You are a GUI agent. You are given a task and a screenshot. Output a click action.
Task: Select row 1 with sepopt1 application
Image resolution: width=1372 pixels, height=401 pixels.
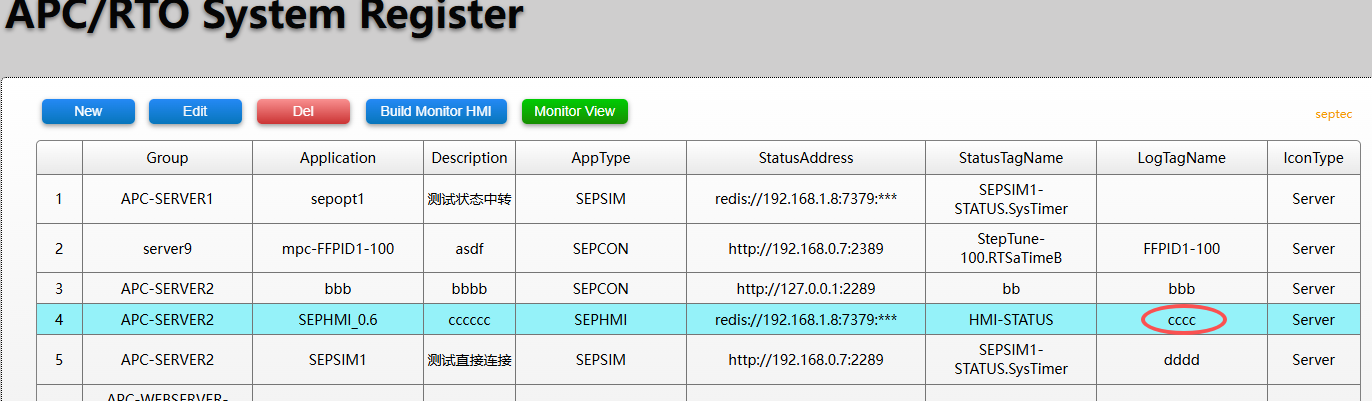[338, 199]
